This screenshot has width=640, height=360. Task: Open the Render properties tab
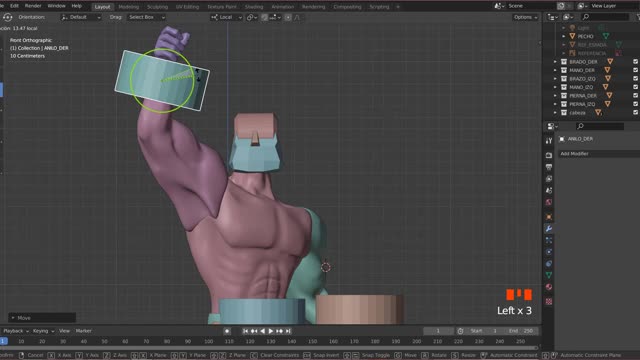tap(549, 156)
